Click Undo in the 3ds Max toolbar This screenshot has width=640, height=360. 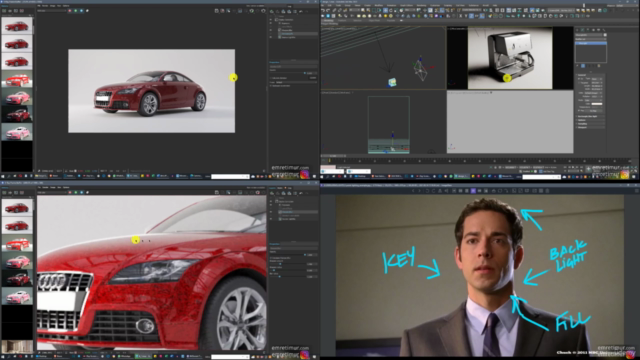tap(323, 11)
